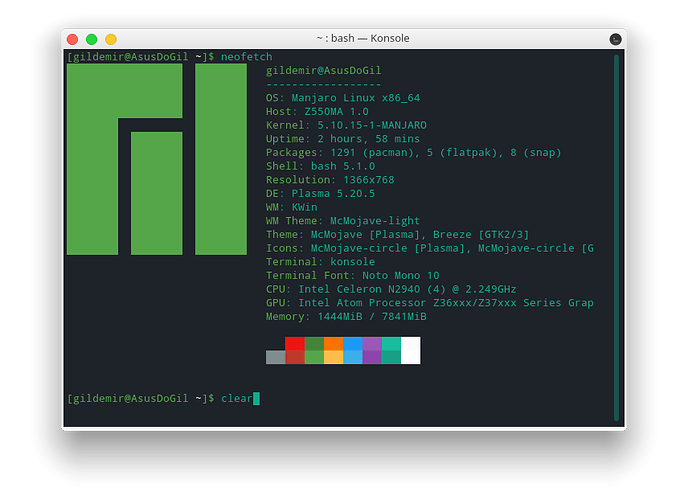Screen dimensions: 688x500
Task: Click the yellow window button
Action: (111, 39)
